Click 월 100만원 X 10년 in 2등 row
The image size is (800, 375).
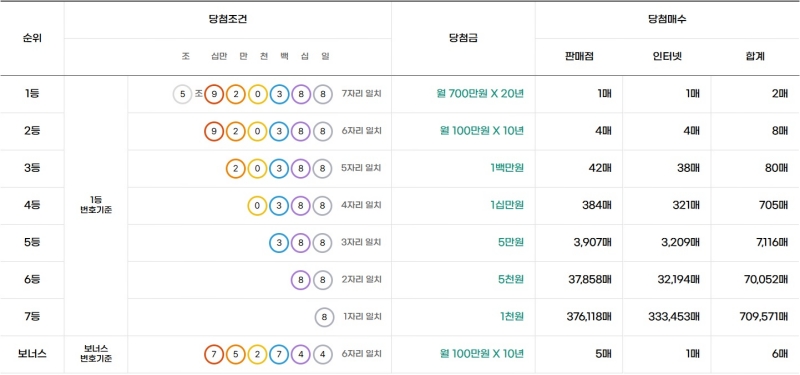point(482,131)
